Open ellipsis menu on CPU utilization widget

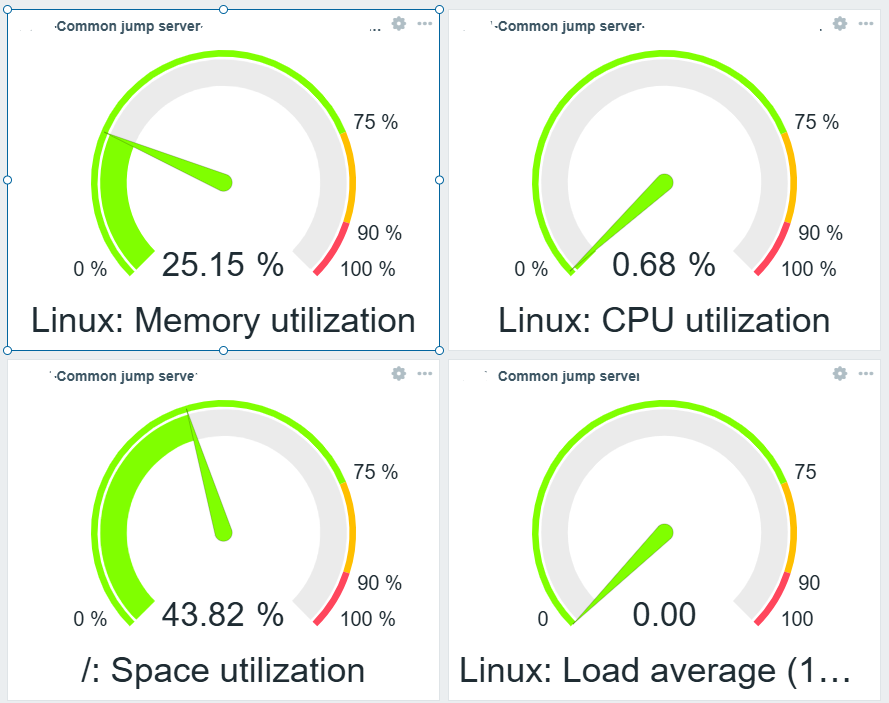865,23
